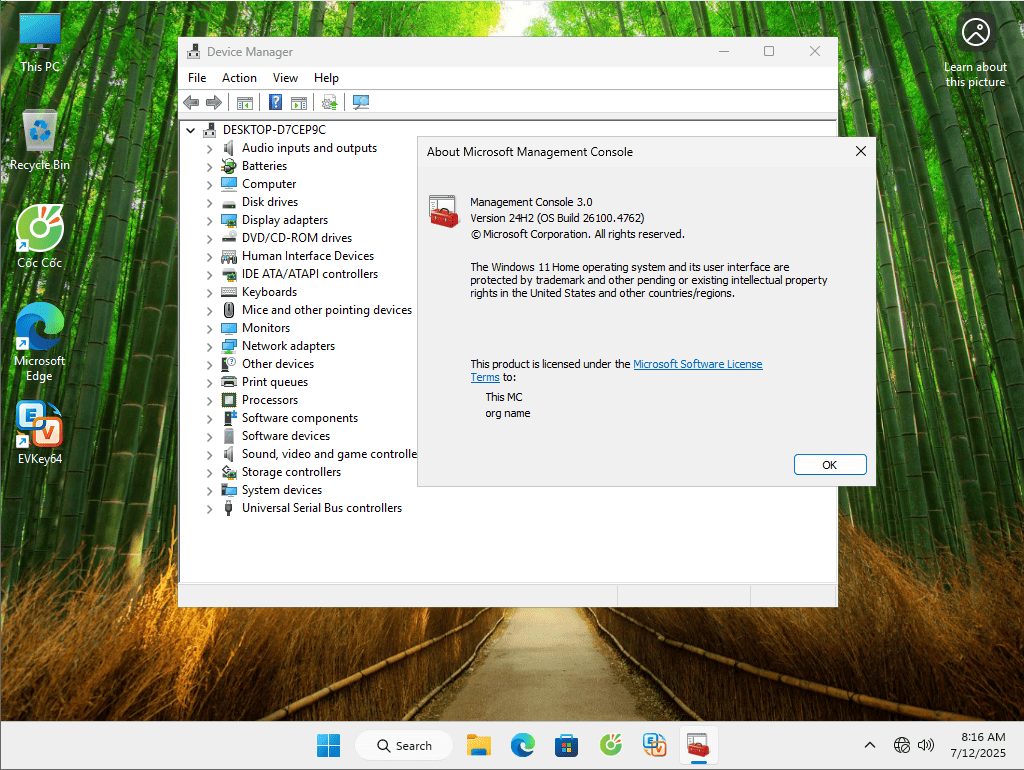Expand the Keyboards chevron

click(210, 293)
